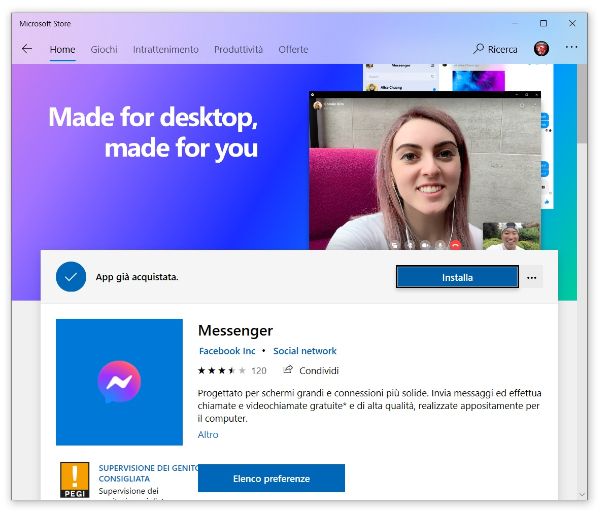This screenshot has height=518, width=610.
Task: Click the Messenger app logo tile
Action: [119, 382]
